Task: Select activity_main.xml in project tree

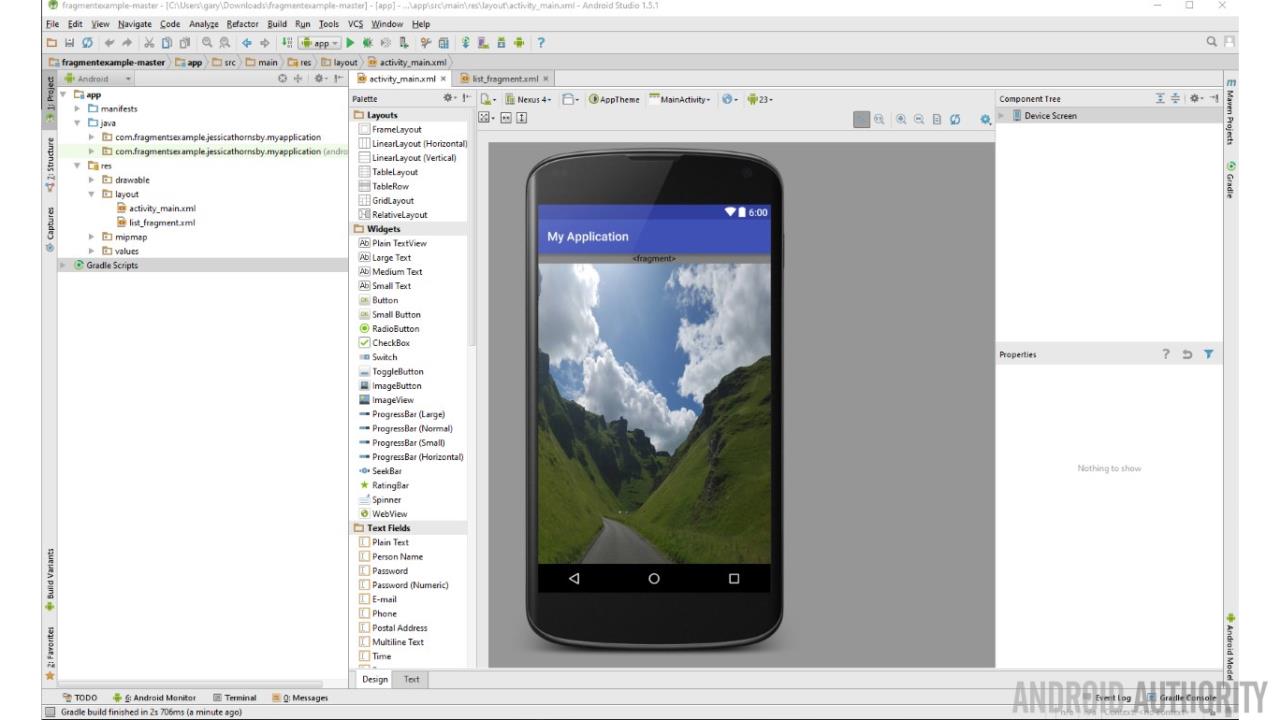Action: (155, 208)
